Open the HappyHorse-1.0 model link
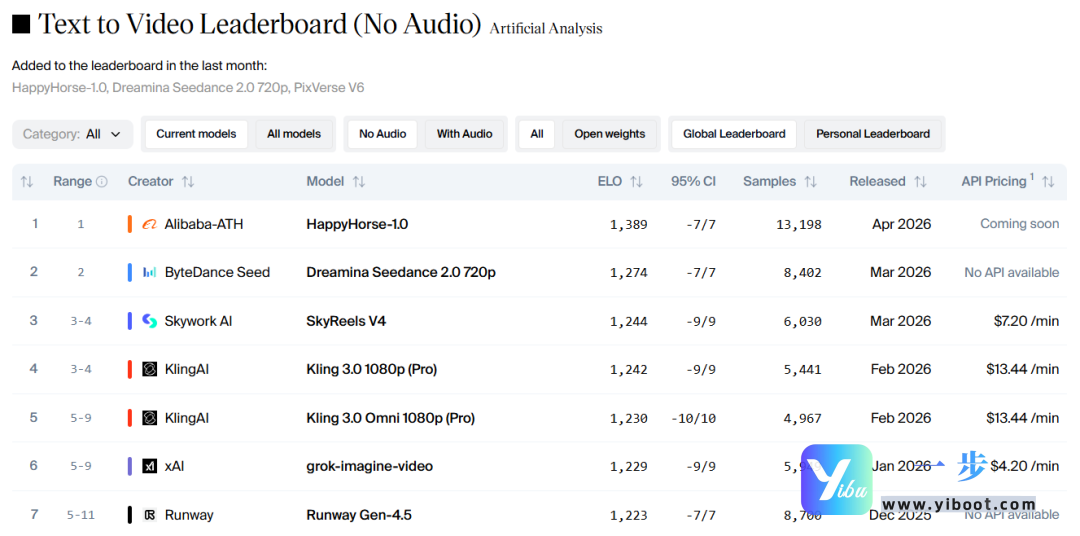Image resolution: width=1080 pixels, height=536 pixels. [x=357, y=224]
